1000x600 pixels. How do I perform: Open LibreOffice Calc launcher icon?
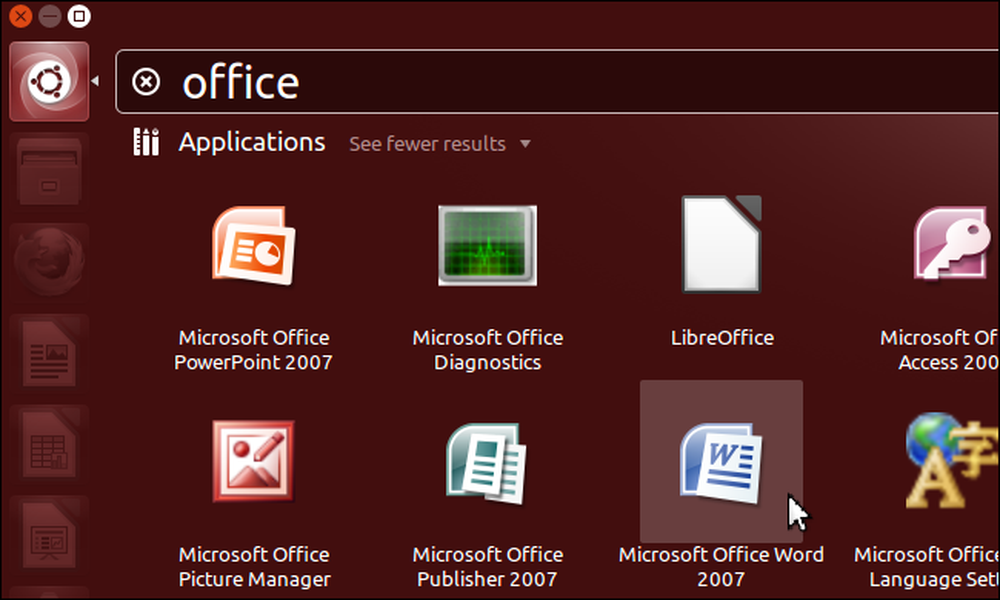[x=49, y=443]
